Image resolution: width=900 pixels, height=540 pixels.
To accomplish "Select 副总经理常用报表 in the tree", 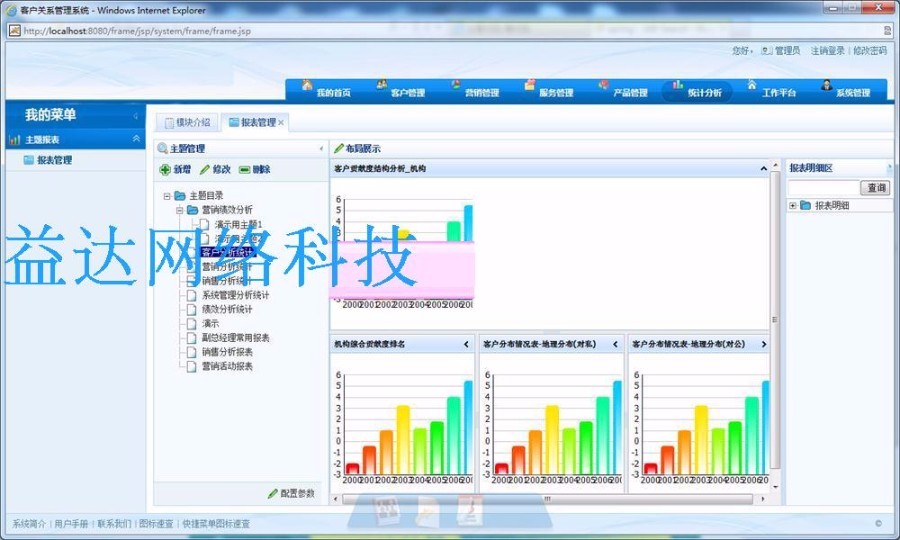I will pos(235,338).
